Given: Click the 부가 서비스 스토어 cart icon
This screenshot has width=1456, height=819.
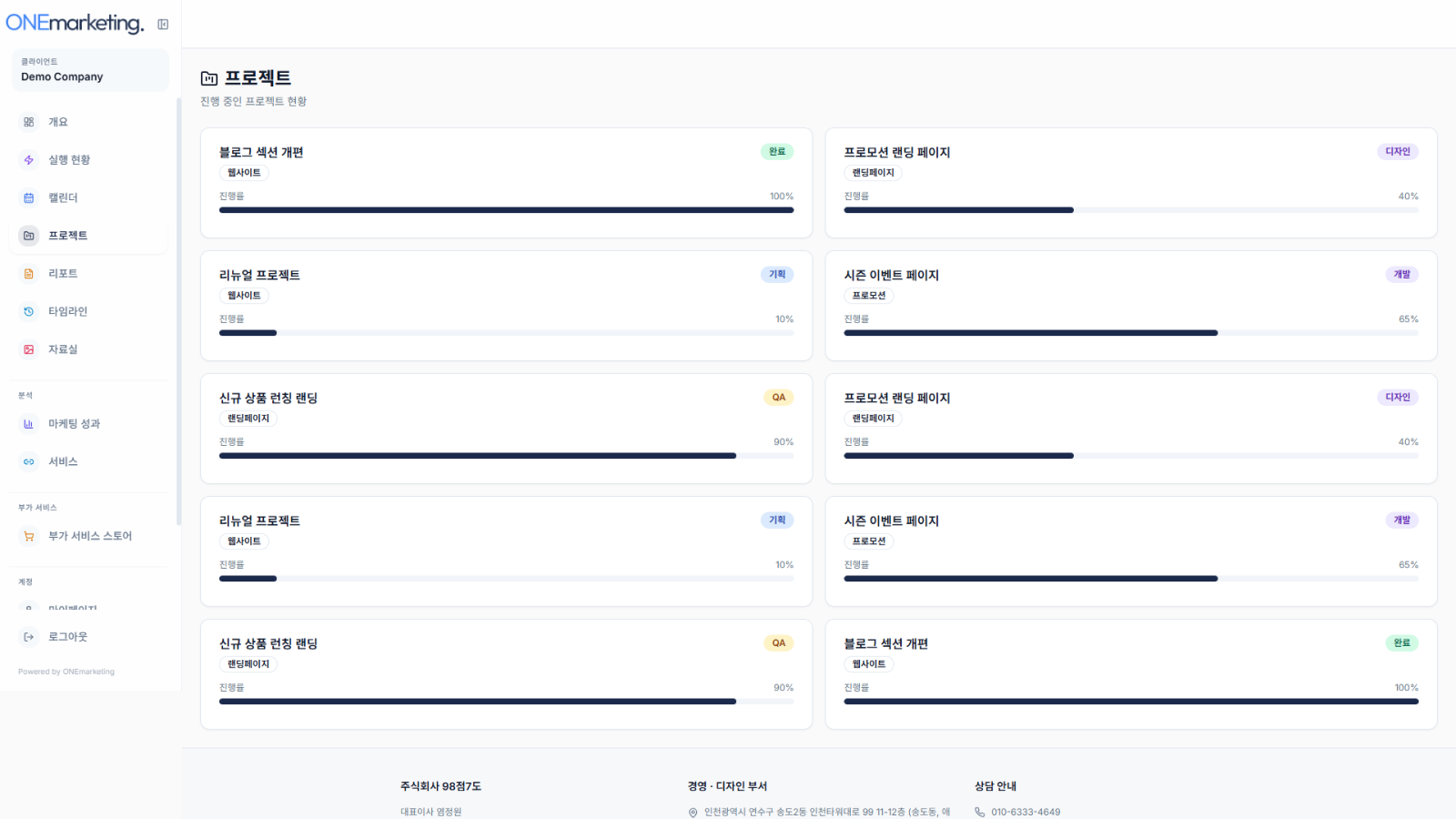Looking at the screenshot, I should [x=29, y=537].
